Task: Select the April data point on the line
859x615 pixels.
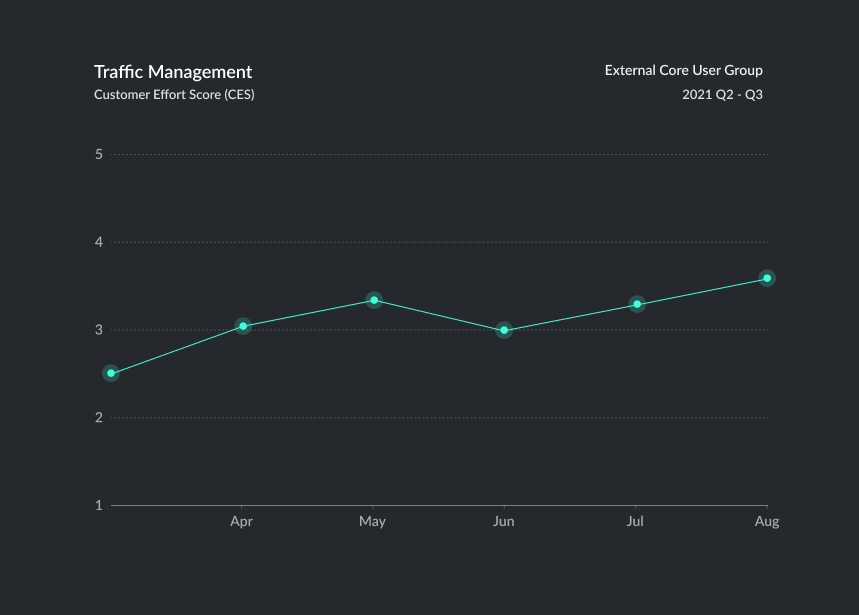Action: click(x=243, y=326)
